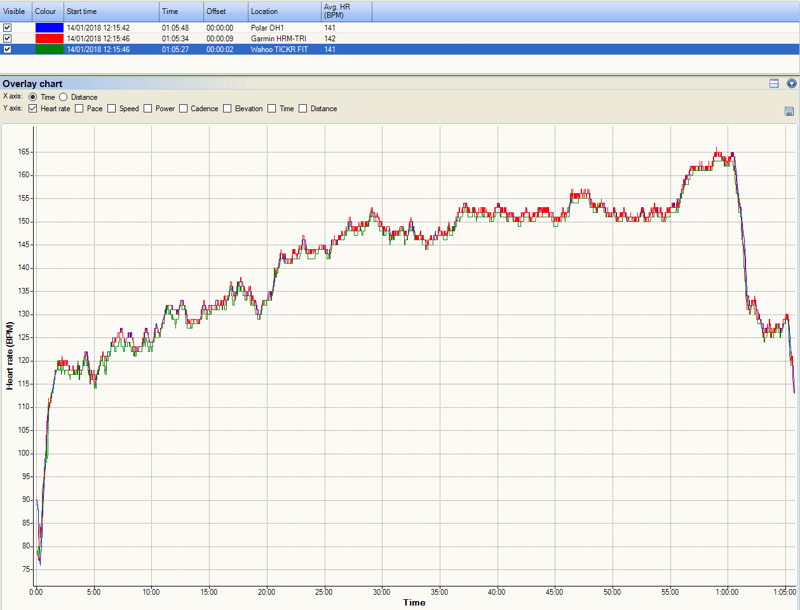Enable the Cadence Y axis checkbox

coord(183,109)
